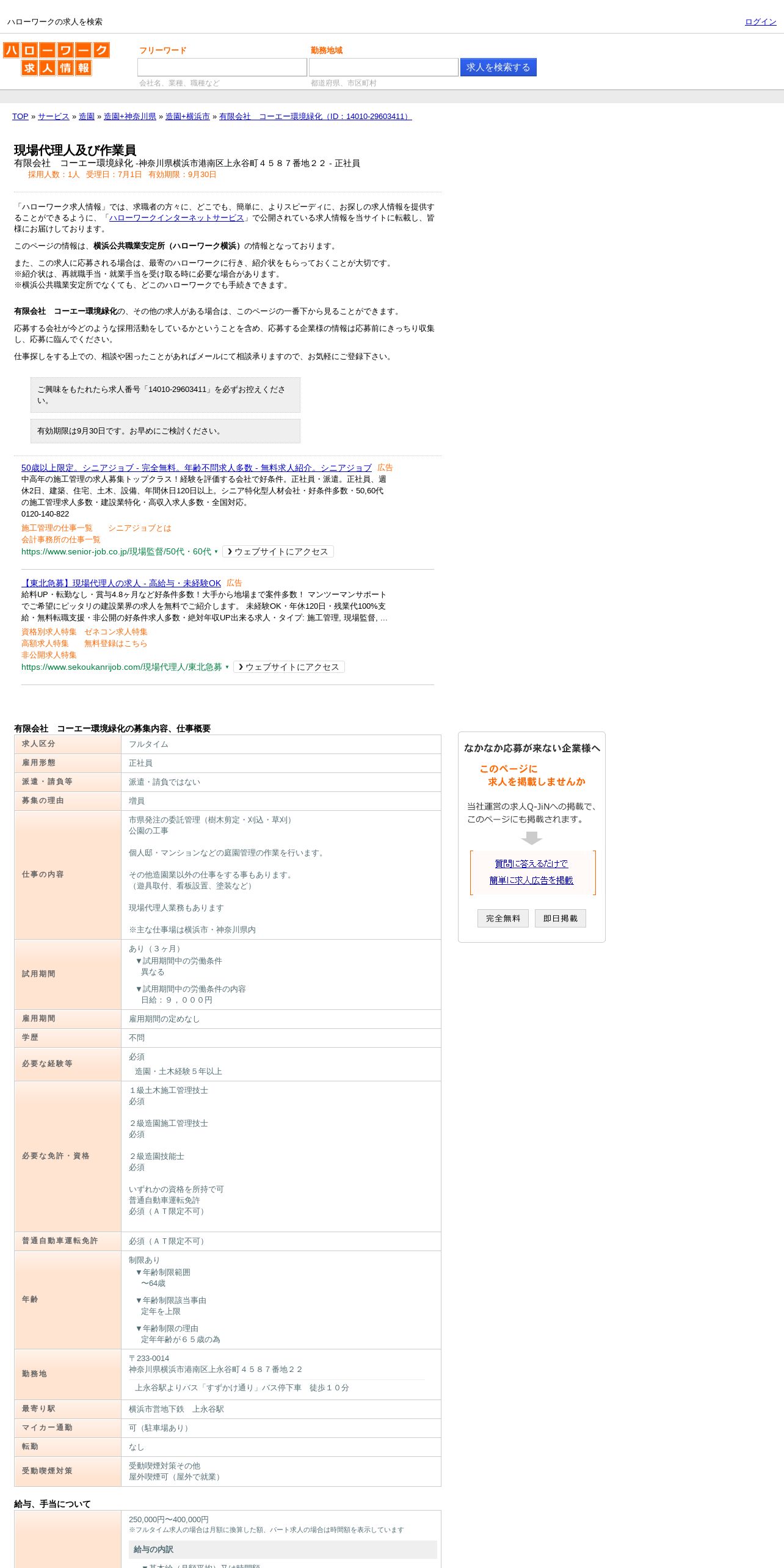Viewport: 784px width, 1568px height.
Task: Open 造園+神奈川県 breadcrumb link
Action: pos(130,117)
